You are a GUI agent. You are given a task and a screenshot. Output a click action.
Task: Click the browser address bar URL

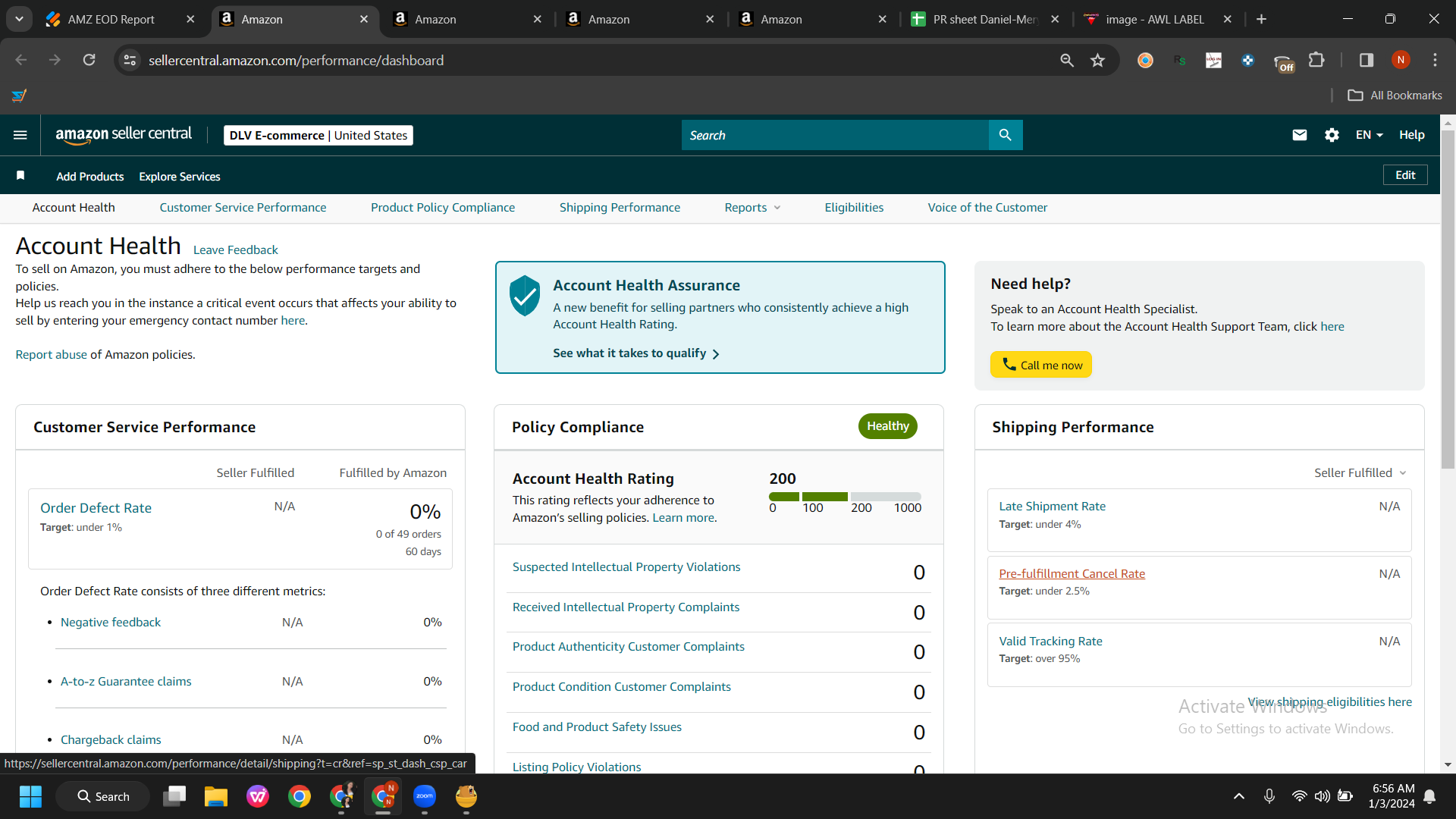tap(296, 60)
